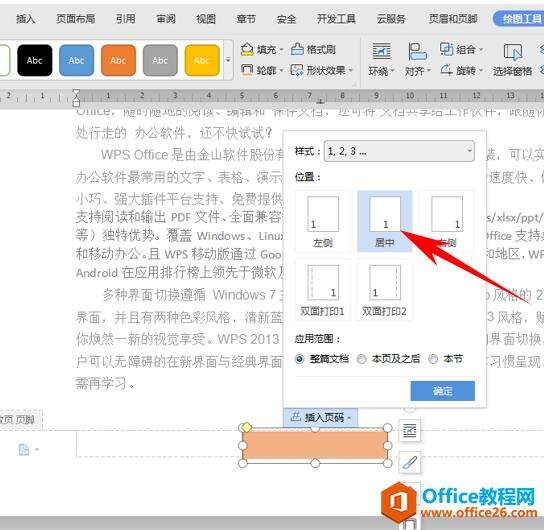Expand the shape styles gallery

coord(228,60)
